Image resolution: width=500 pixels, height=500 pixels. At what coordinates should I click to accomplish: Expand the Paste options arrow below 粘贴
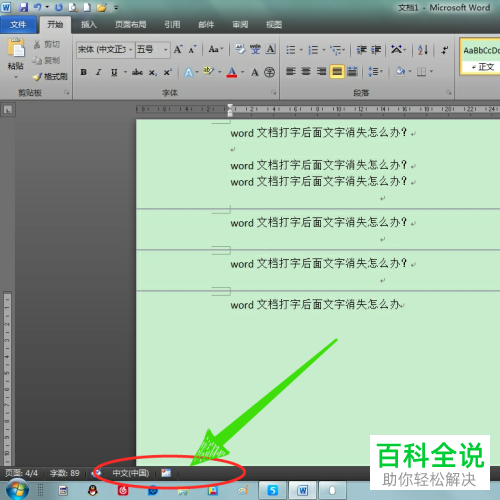tap(16, 77)
